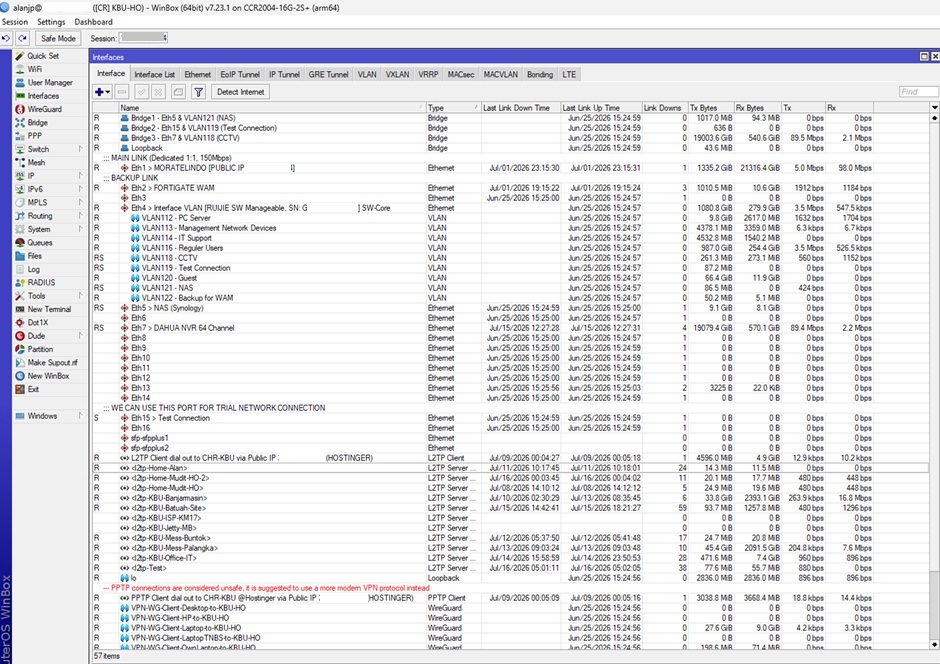The width and height of the screenshot is (940, 664).
Task: Open the add (+) interface dropdown
Action: [103, 92]
